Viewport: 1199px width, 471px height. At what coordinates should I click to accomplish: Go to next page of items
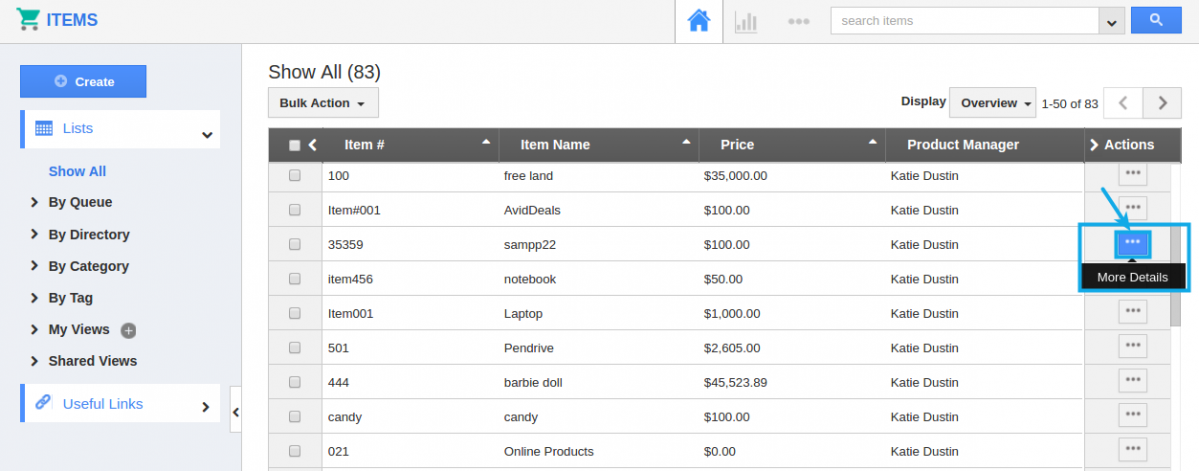1162,103
